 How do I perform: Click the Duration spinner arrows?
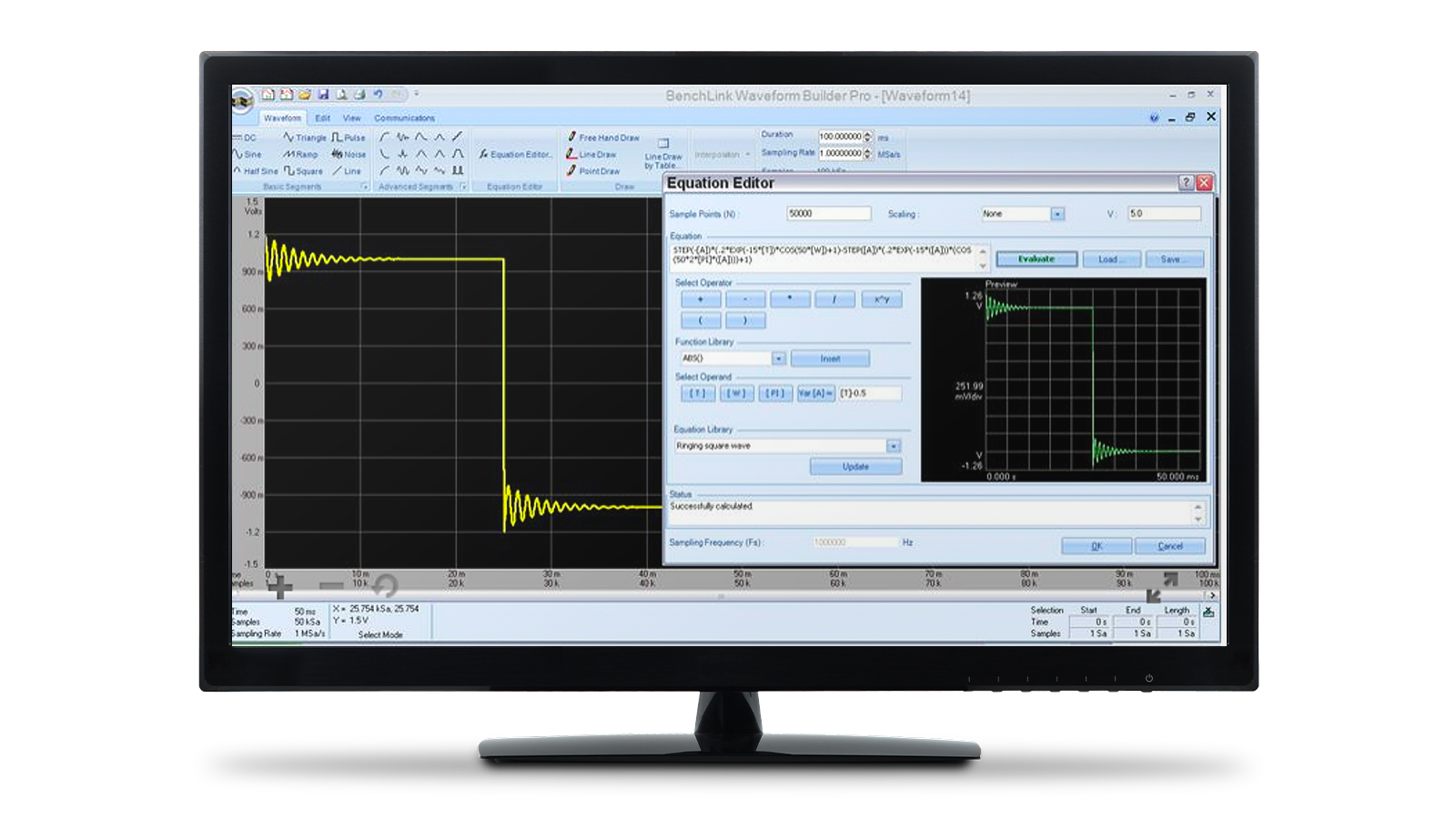click(x=868, y=136)
